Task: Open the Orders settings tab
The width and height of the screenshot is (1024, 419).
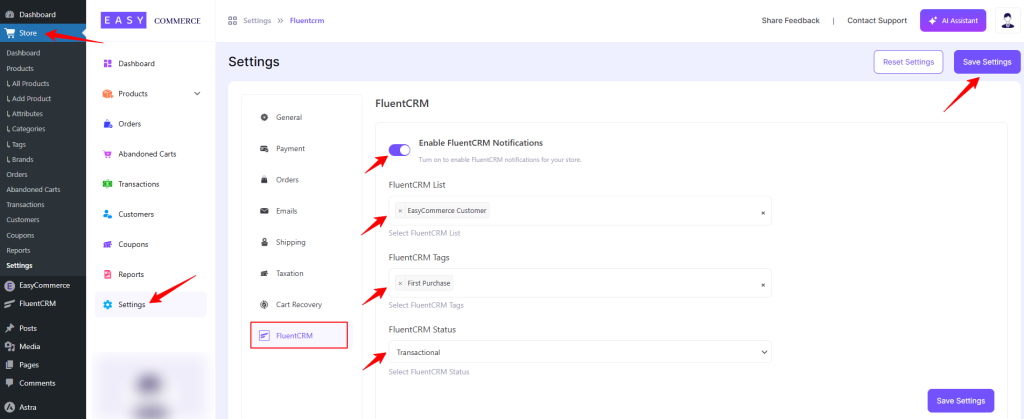Action: pyautogui.click(x=299, y=179)
